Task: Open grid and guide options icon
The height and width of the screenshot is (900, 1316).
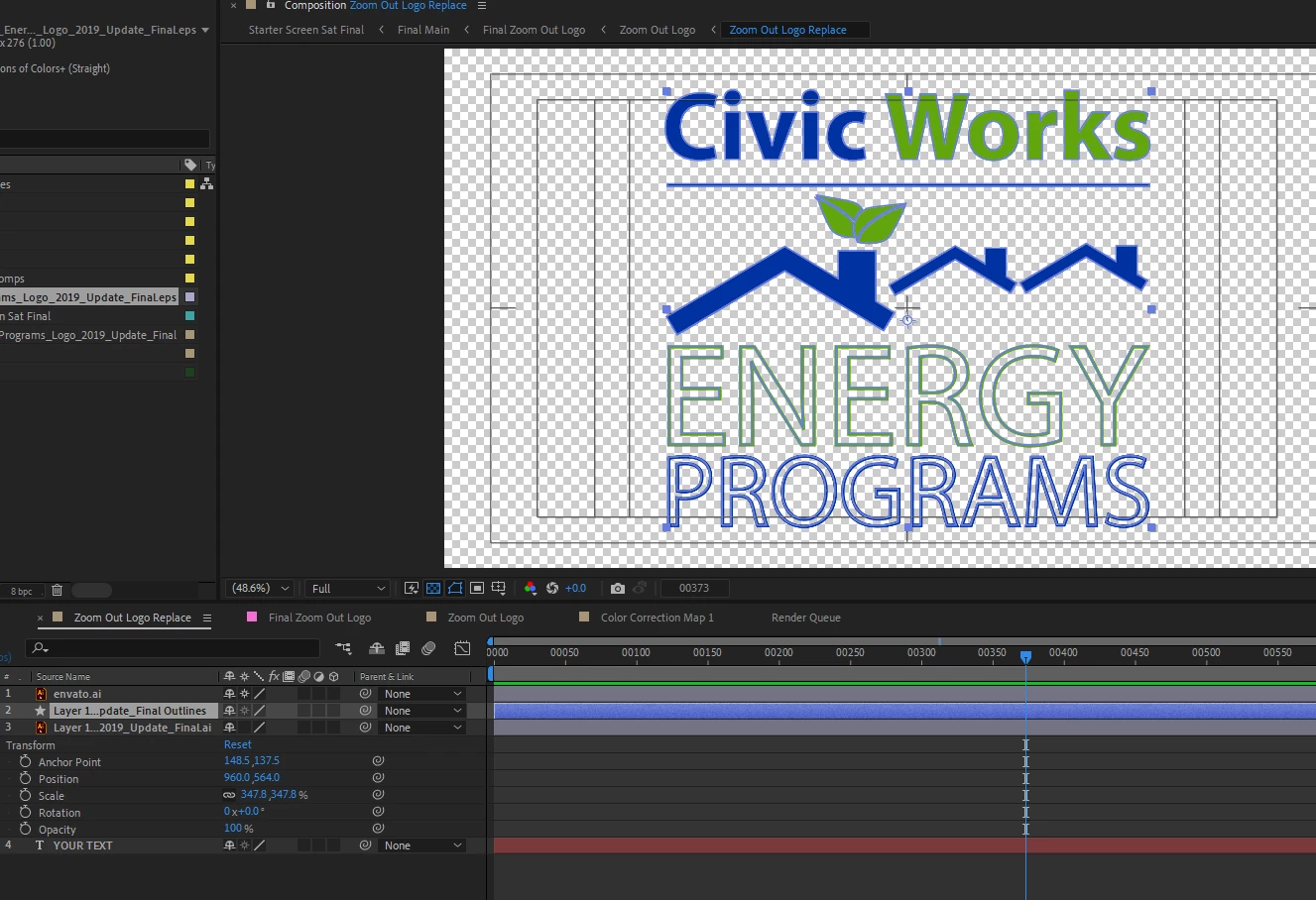Action: (x=499, y=588)
